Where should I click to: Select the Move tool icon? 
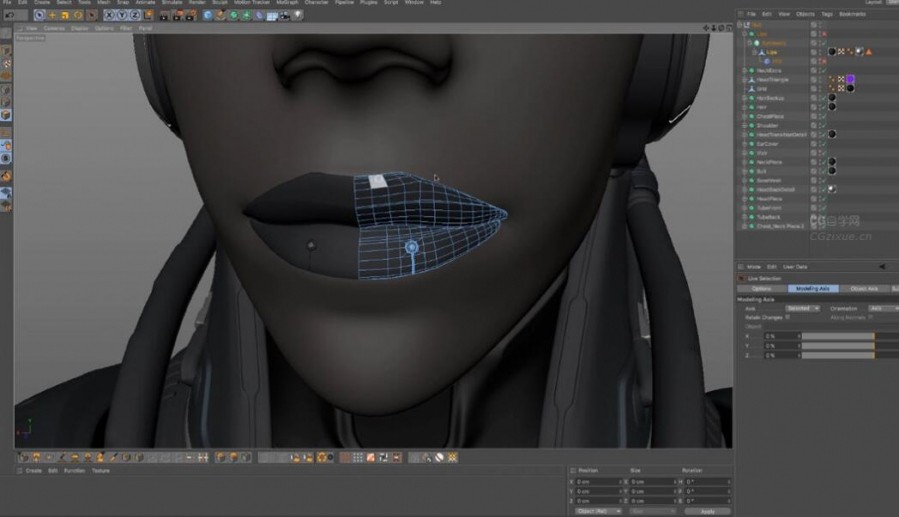pyautogui.click(x=52, y=15)
